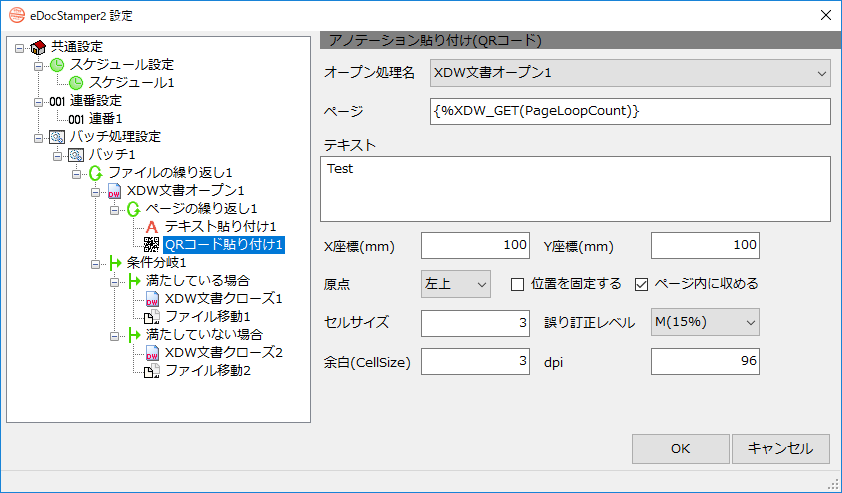842x493 pixels.
Task: Collapse the 共通設定 tree node
Action: [19, 48]
